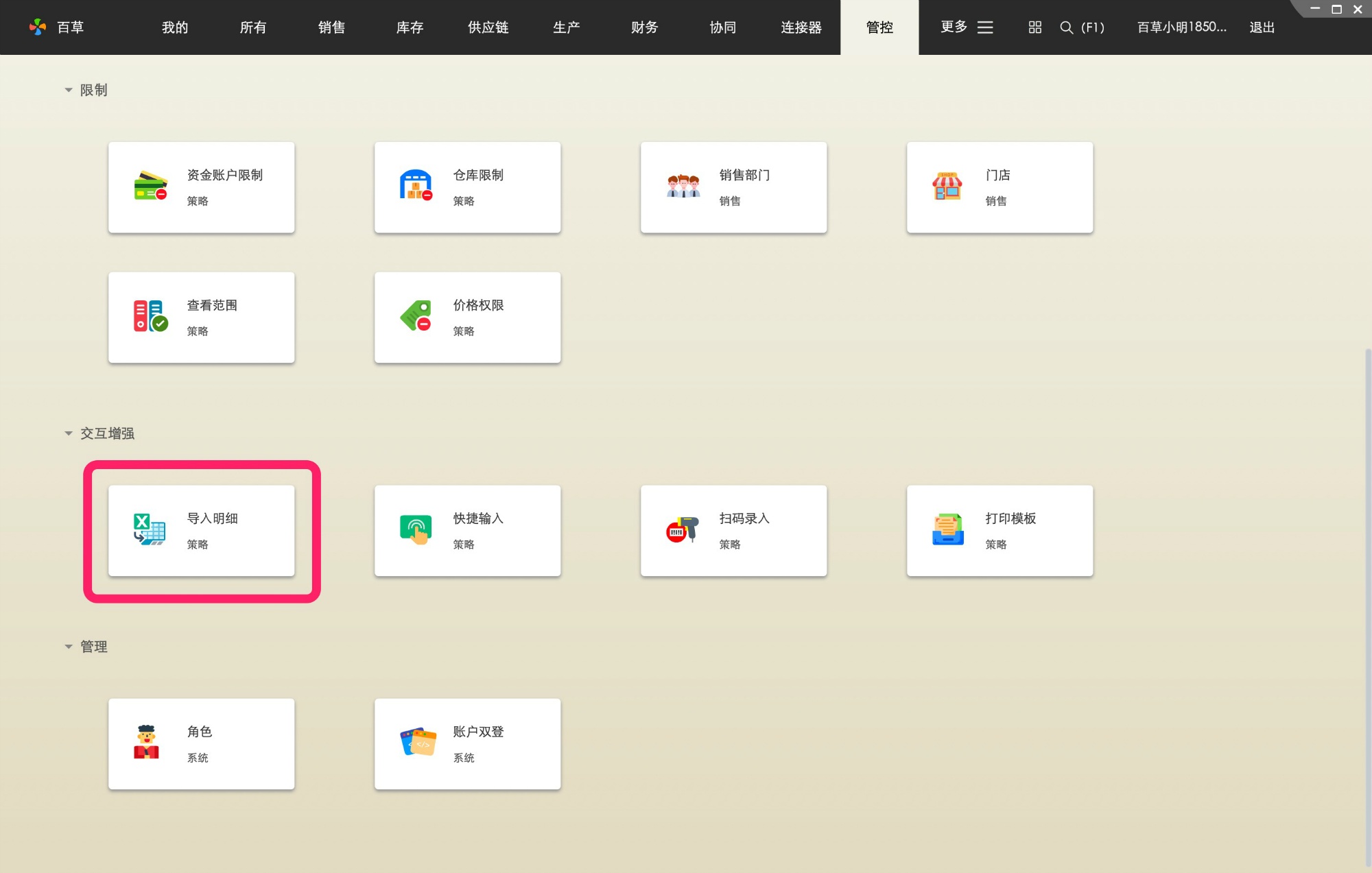This screenshot has width=1372, height=873.
Task: Collapse the 限制 section
Action: (x=69, y=90)
